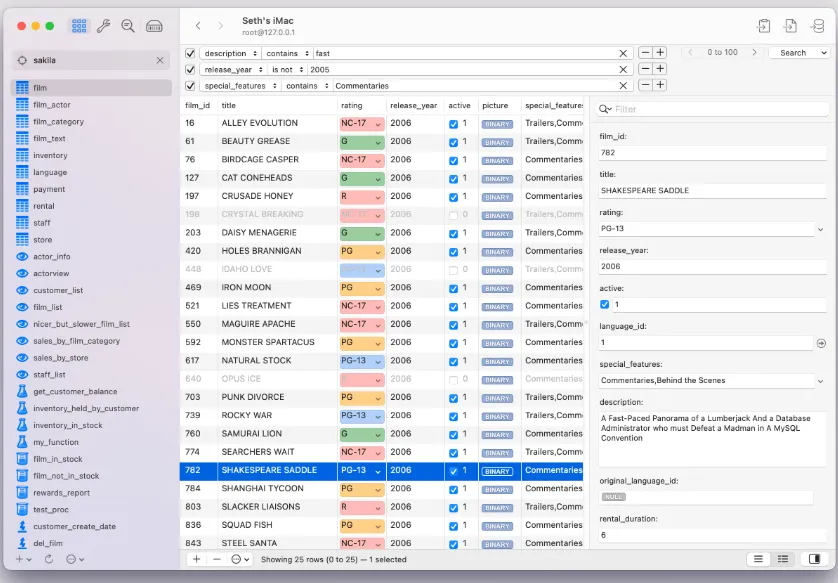Open the BINARY picture for CAT CONEHEADS
This screenshot has width=838, height=583.
point(497,179)
